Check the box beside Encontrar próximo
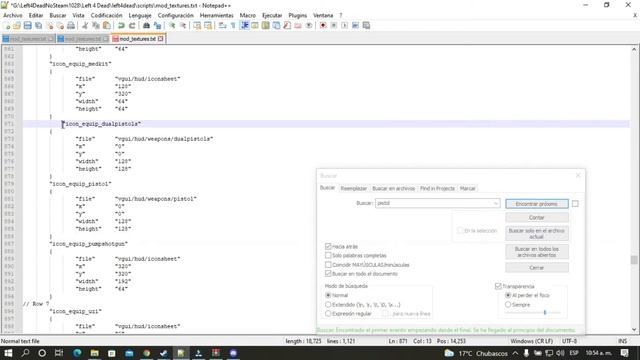This screenshot has width=640, height=360. 575,203
